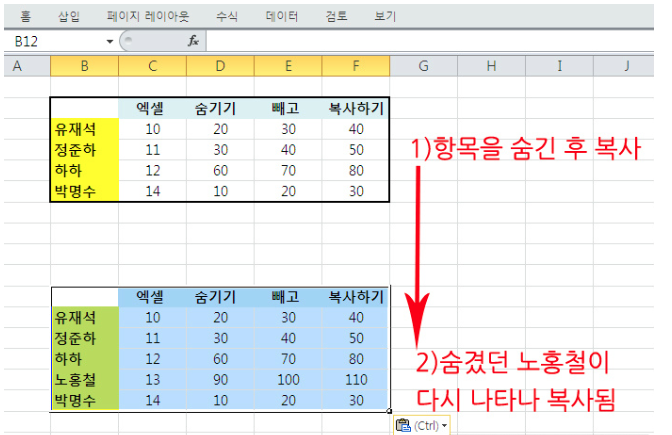Select column I header
Screen dimensions: 672x435
pos(559,66)
